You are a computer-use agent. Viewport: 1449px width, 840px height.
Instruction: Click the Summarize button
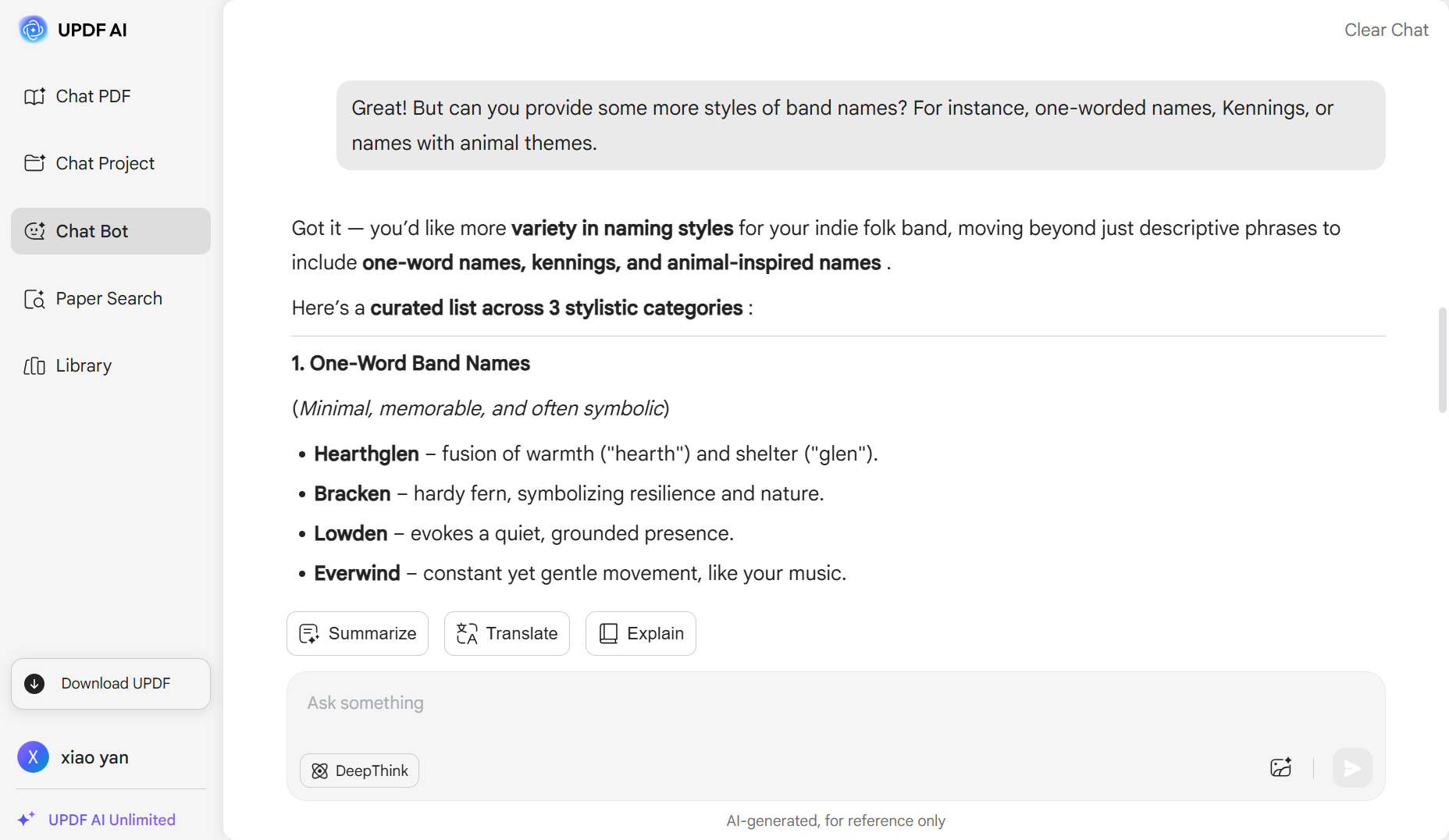(x=358, y=633)
